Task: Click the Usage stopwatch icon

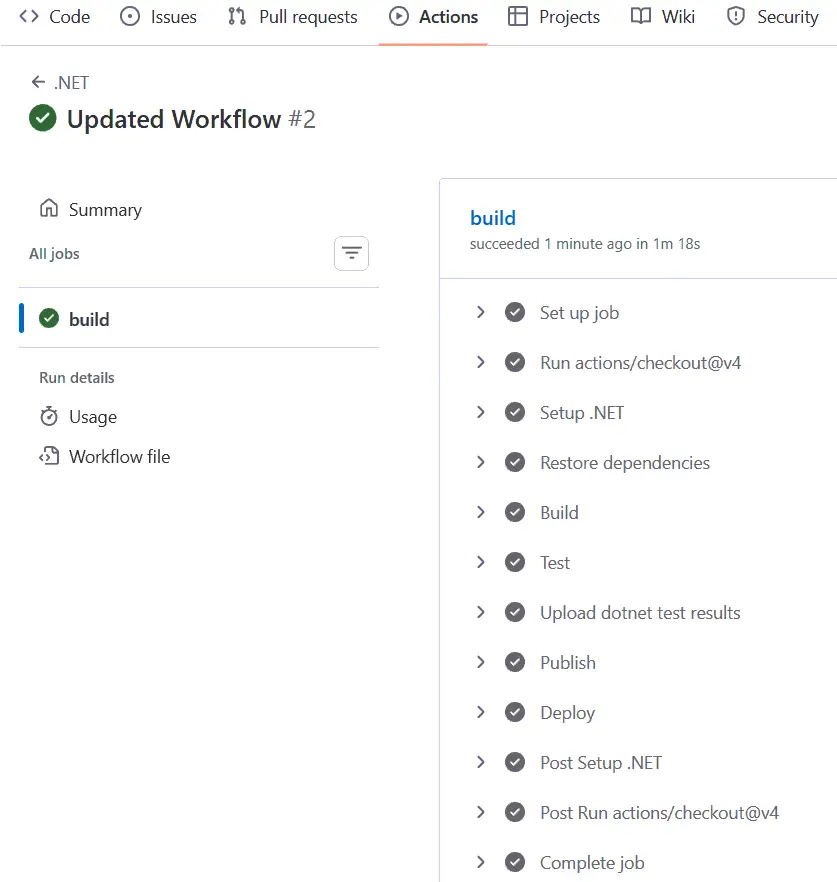Action: coord(48,416)
